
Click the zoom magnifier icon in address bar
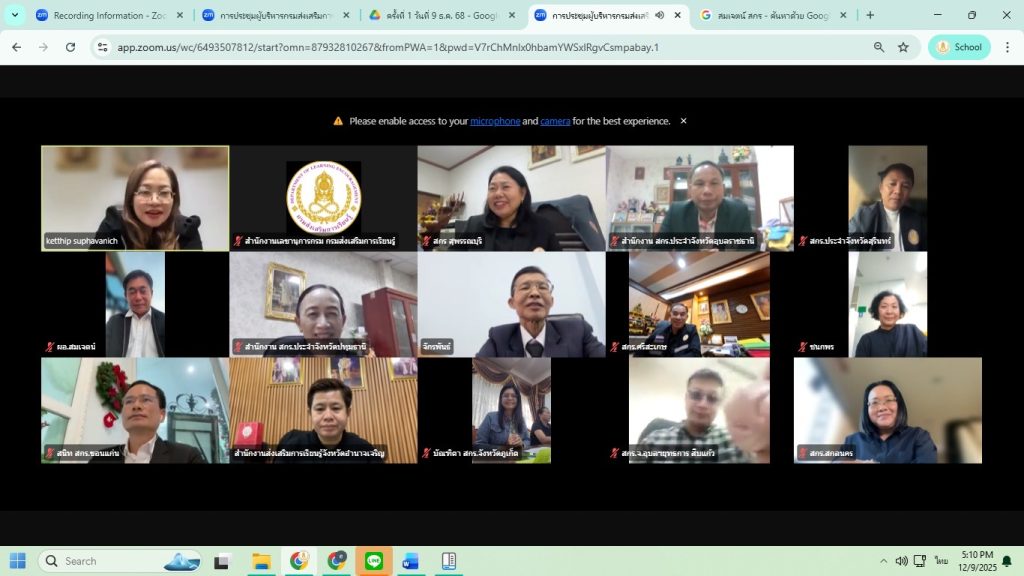pyautogui.click(x=879, y=47)
